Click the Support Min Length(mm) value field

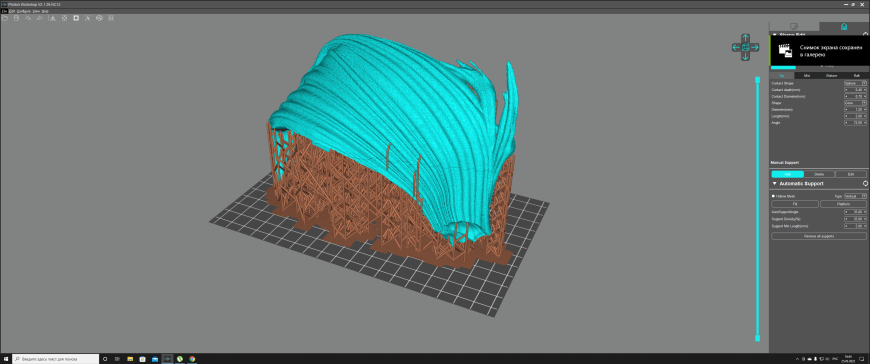point(855,226)
